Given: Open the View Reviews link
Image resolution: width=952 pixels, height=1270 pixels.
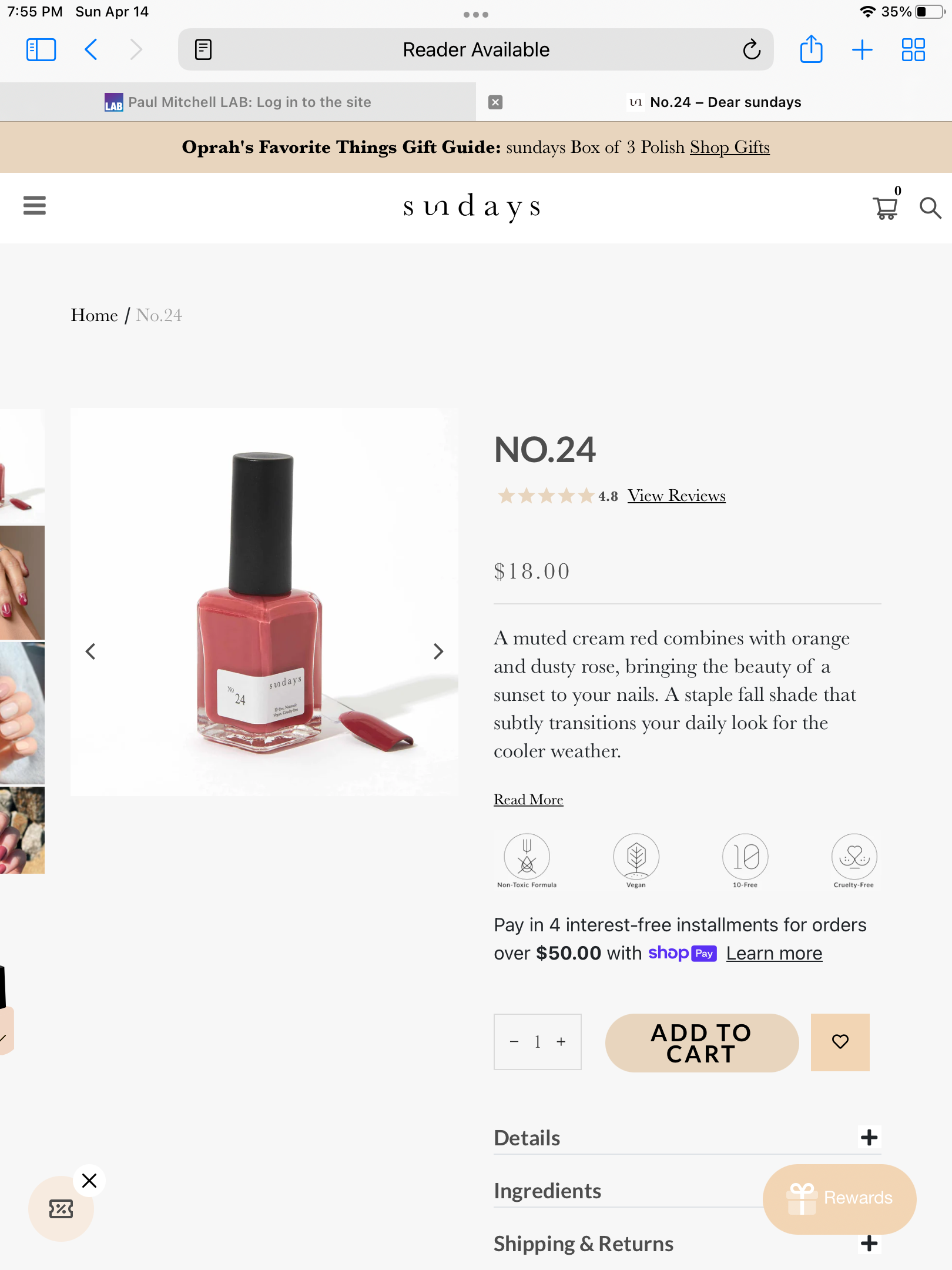Looking at the screenshot, I should tap(676, 496).
